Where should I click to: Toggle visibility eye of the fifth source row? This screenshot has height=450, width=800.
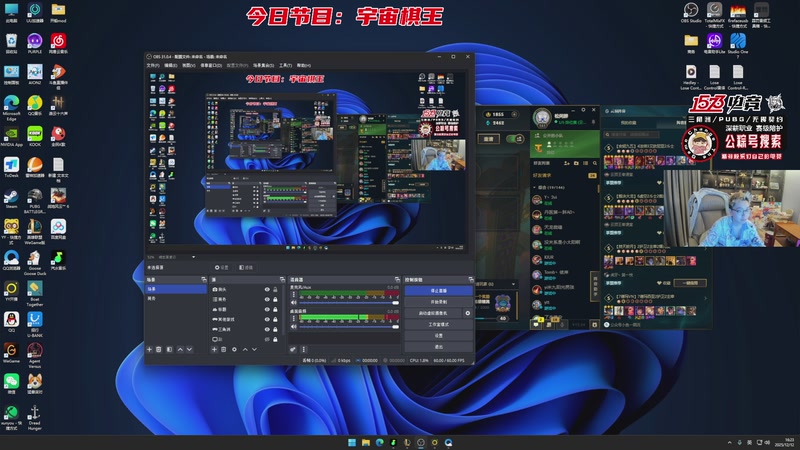(267, 330)
